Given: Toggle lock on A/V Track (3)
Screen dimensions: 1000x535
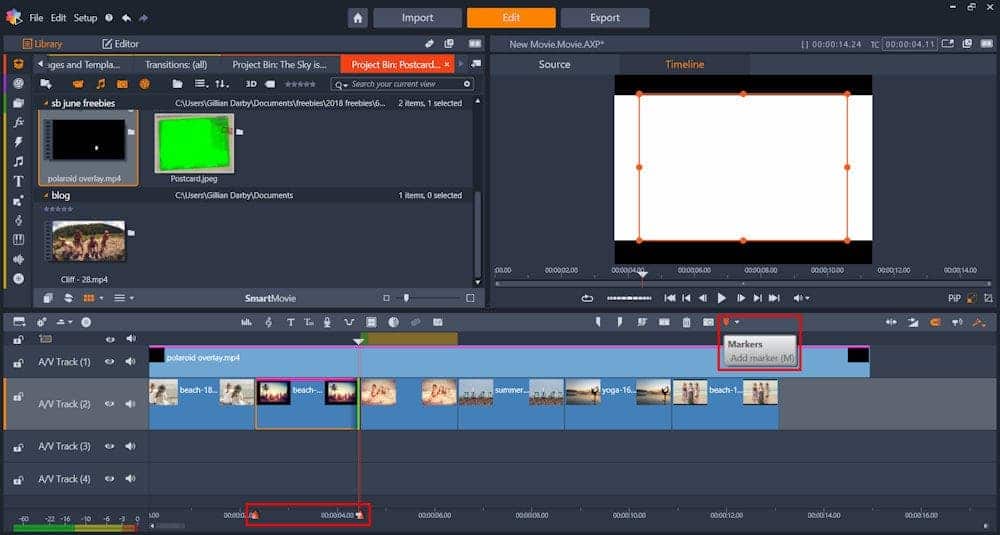Looking at the screenshot, I should 18,446.
